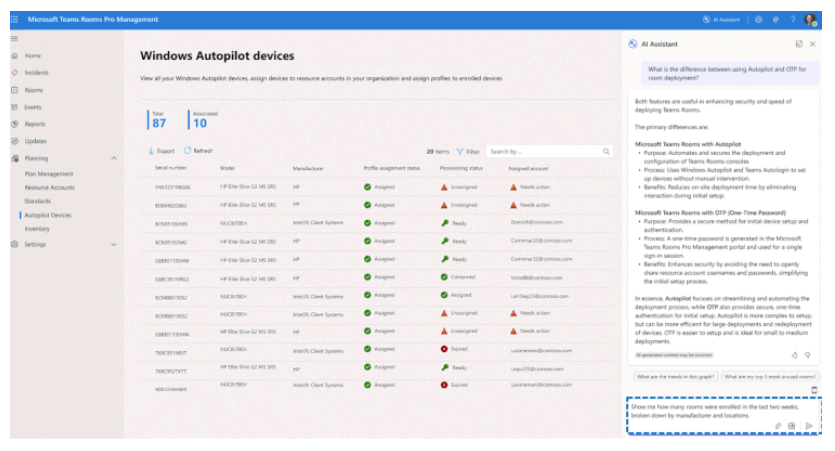Screen dimensions: 835x451
Task: Sort by Assigned account column header
Action: coord(528,168)
